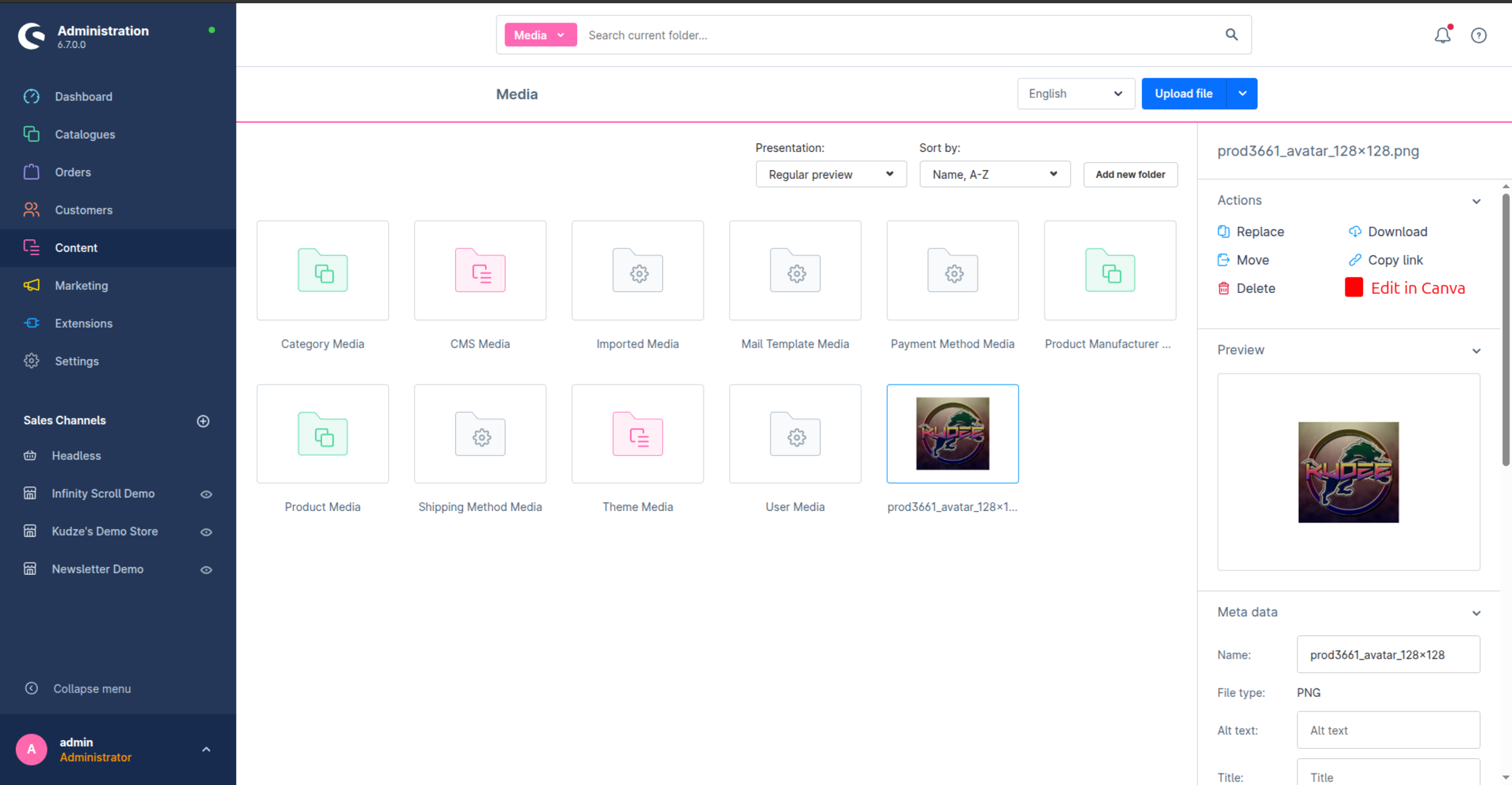Image resolution: width=1512 pixels, height=785 pixels.
Task: Add a new sales channel plus icon
Action: pyautogui.click(x=204, y=421)
